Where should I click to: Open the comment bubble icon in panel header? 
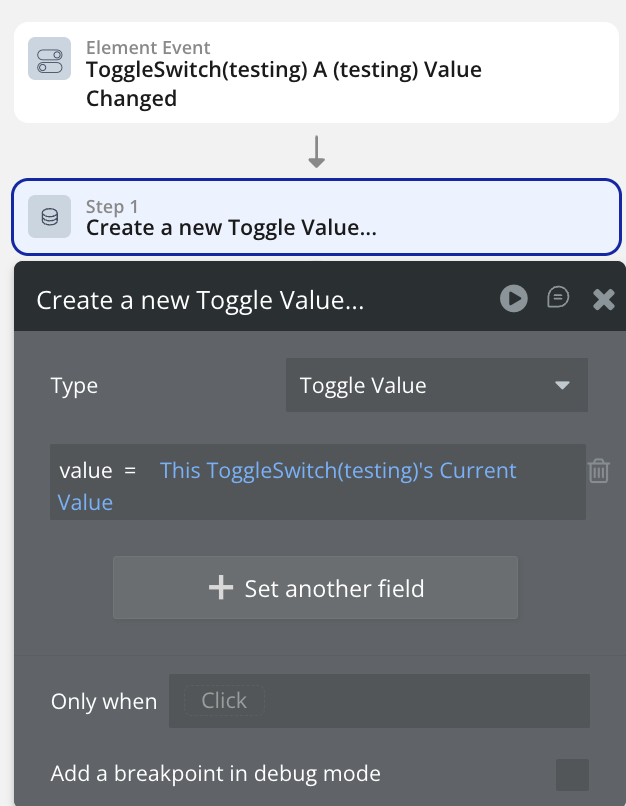558,298
